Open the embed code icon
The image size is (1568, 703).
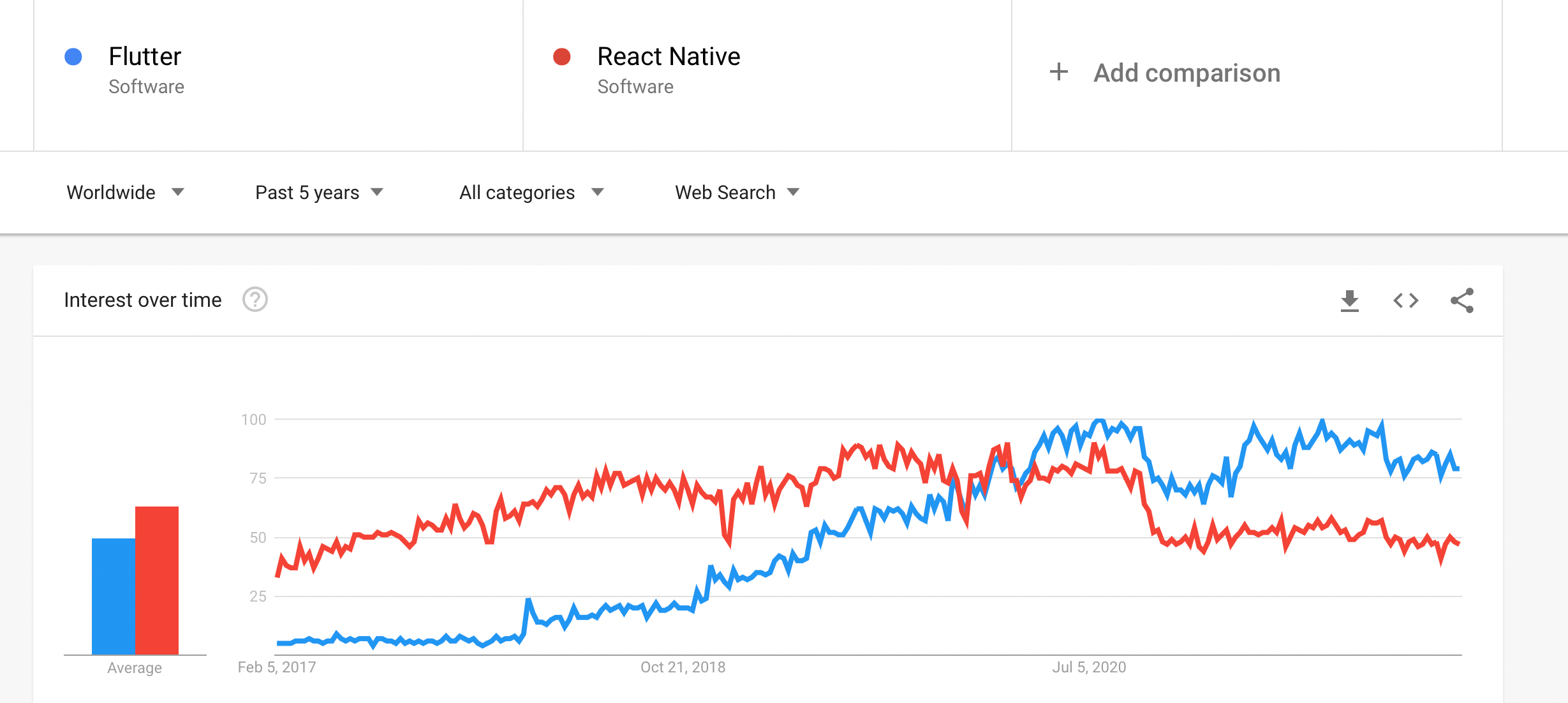[x=1405, y=300]
